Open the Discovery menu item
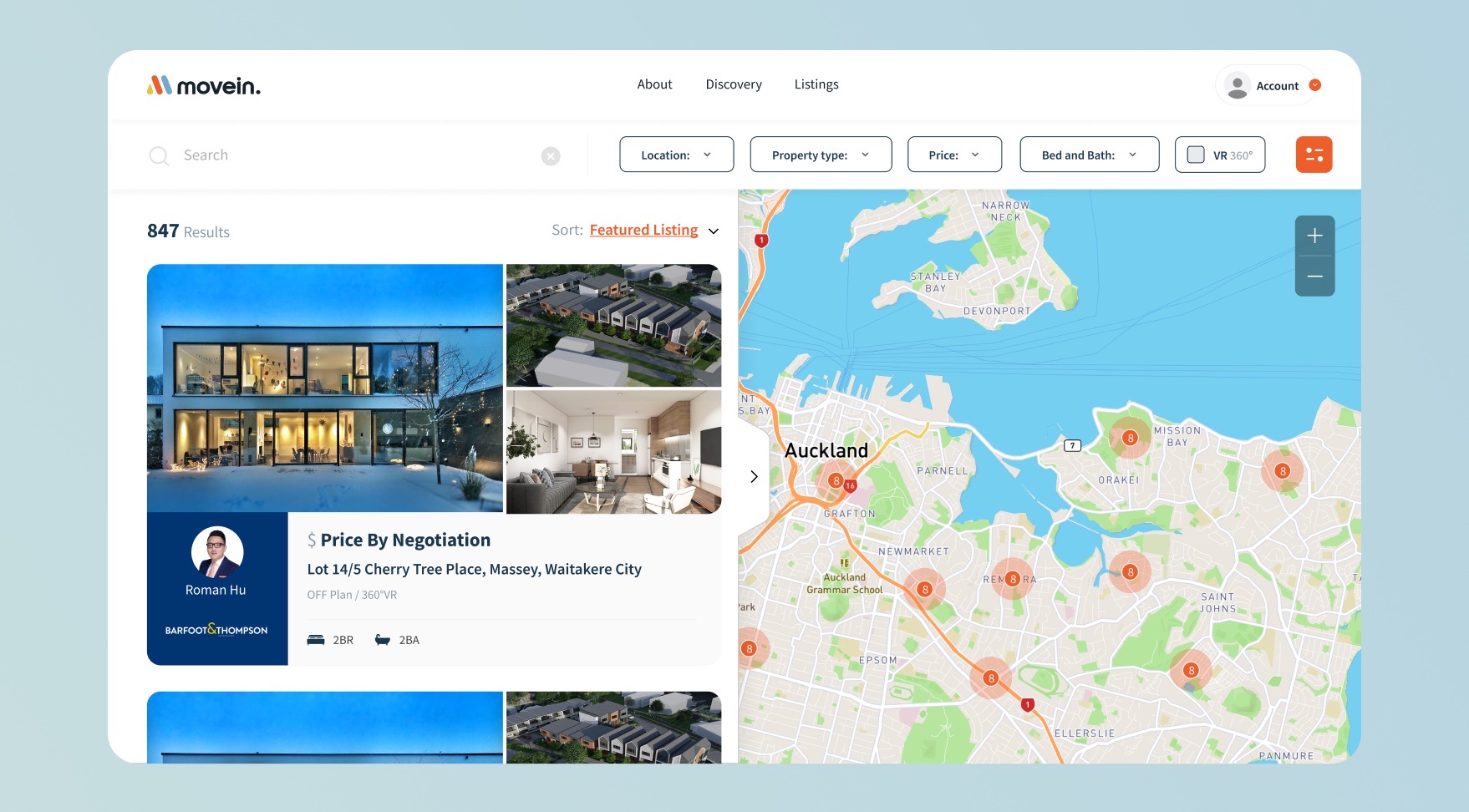This screenshot has width=1469, height=812. pos(734,84)
